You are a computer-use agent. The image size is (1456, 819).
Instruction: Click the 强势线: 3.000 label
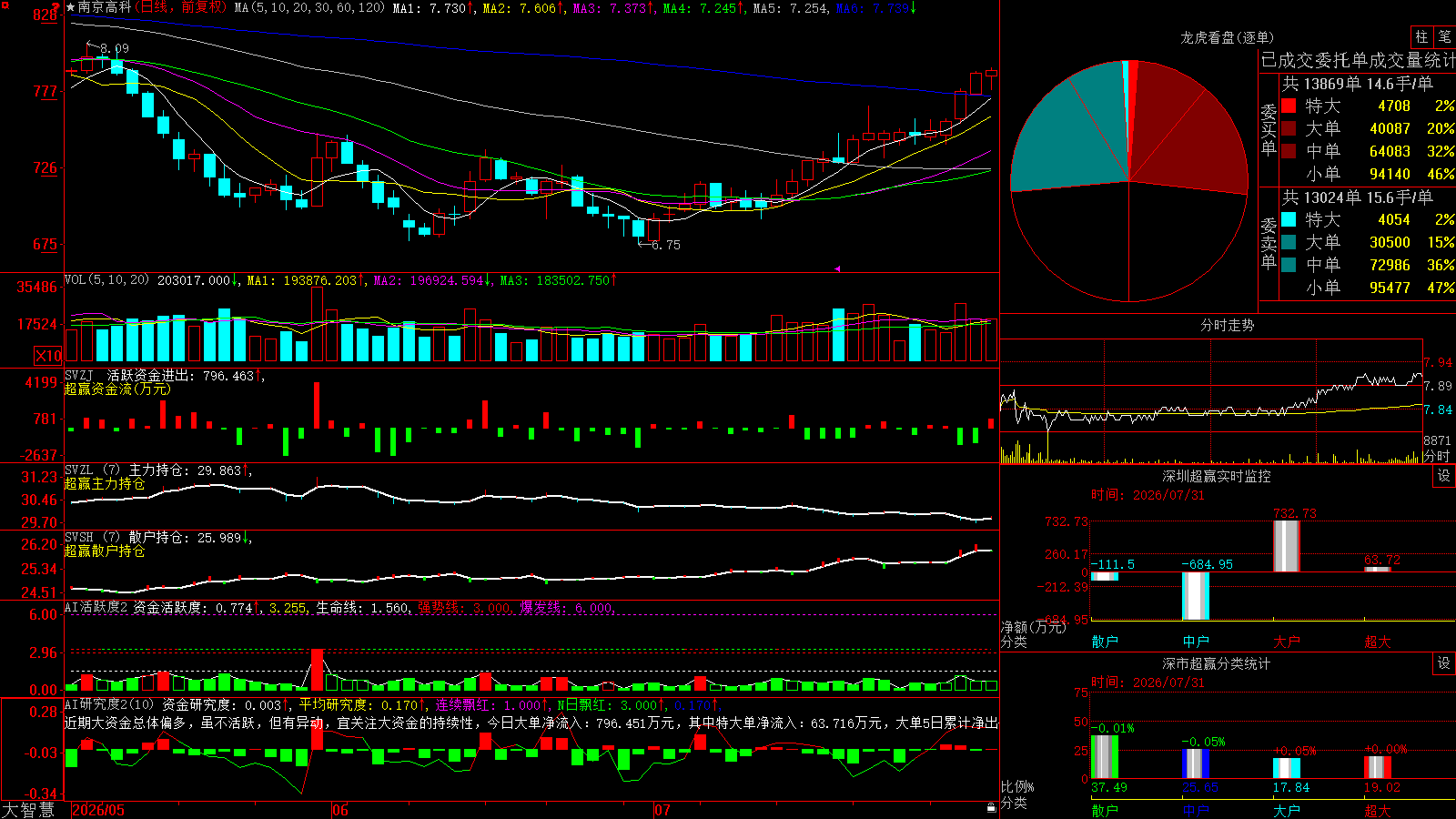(465, 607)
